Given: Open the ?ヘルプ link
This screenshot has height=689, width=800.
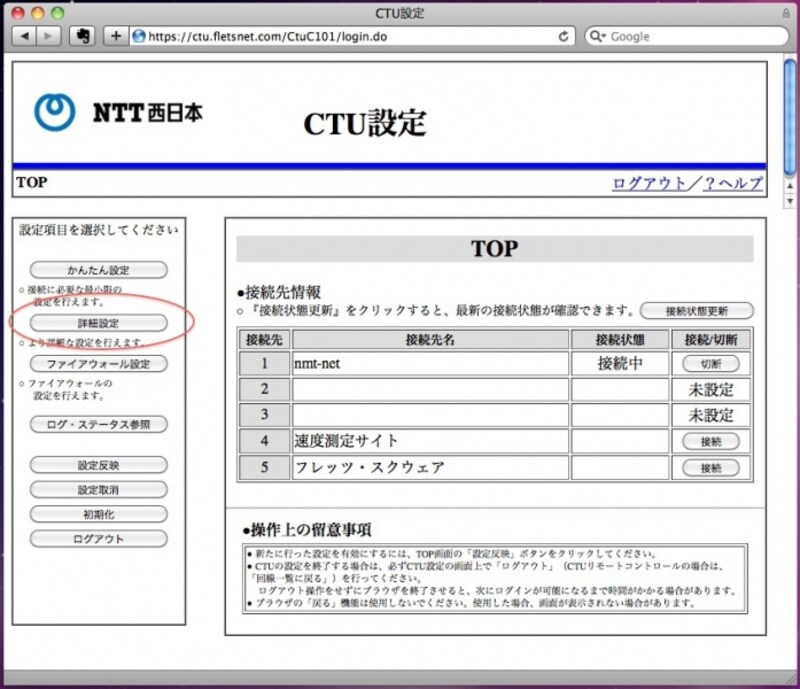Looking at the screenshot, I should 733,183.
